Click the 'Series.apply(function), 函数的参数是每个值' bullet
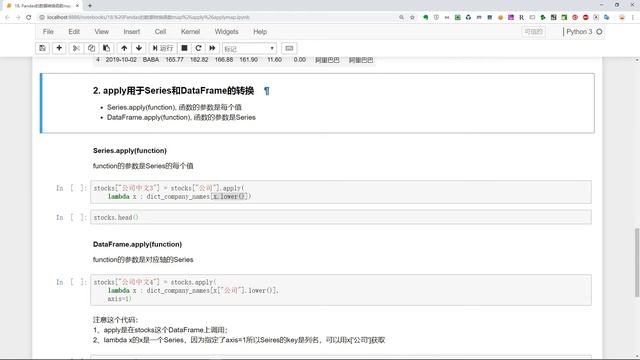Viewport: 640px width, 360px height. (x=174, y=107)
